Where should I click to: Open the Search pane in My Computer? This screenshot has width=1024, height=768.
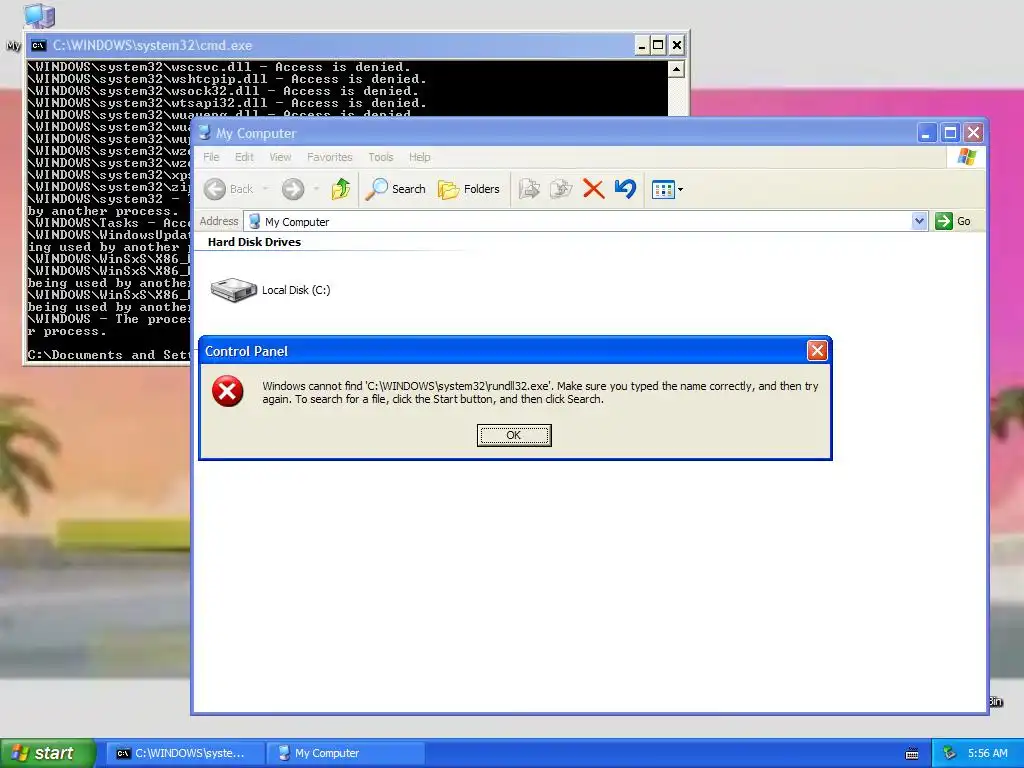(395, 189)
